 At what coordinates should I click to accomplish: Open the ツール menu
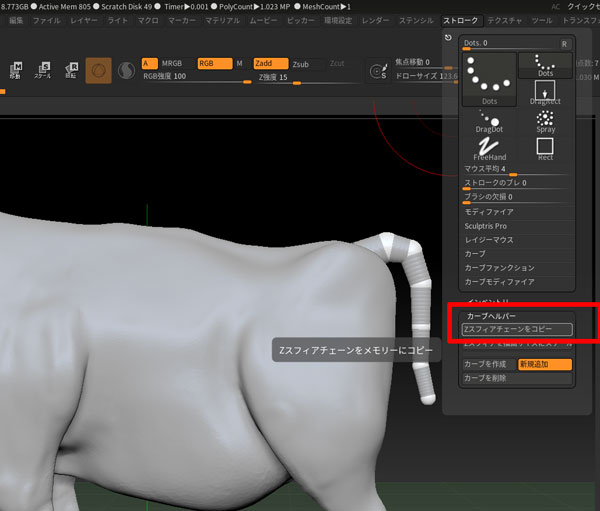(x=542, y=20)
